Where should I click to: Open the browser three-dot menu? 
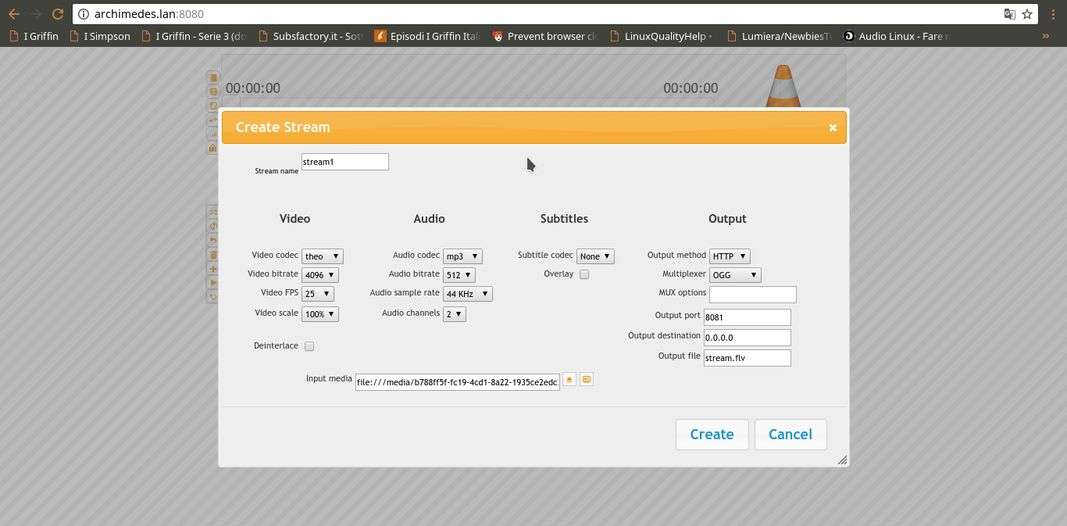(1053, 14)
